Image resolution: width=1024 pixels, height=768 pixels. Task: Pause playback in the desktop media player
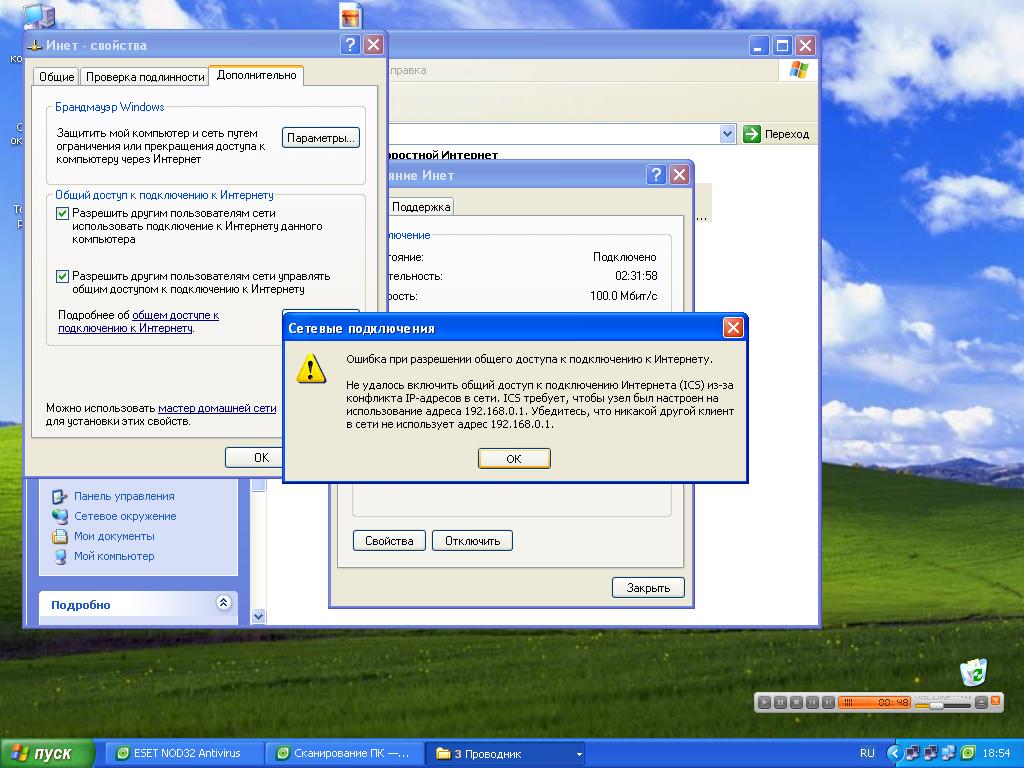[x=780, y=703]
